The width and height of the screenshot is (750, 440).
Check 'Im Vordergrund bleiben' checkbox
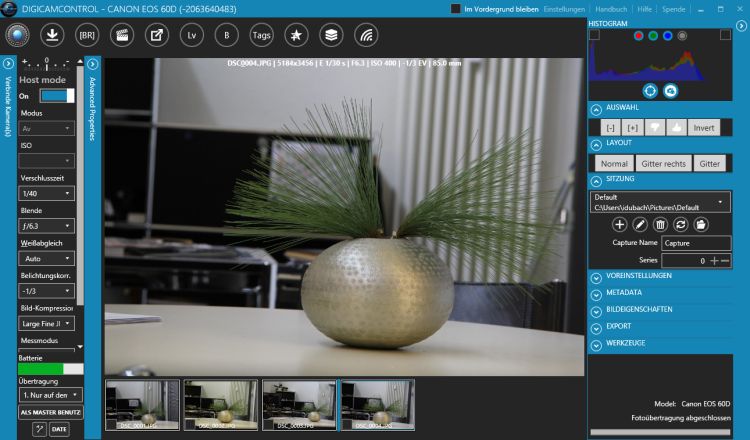point(456,8)
